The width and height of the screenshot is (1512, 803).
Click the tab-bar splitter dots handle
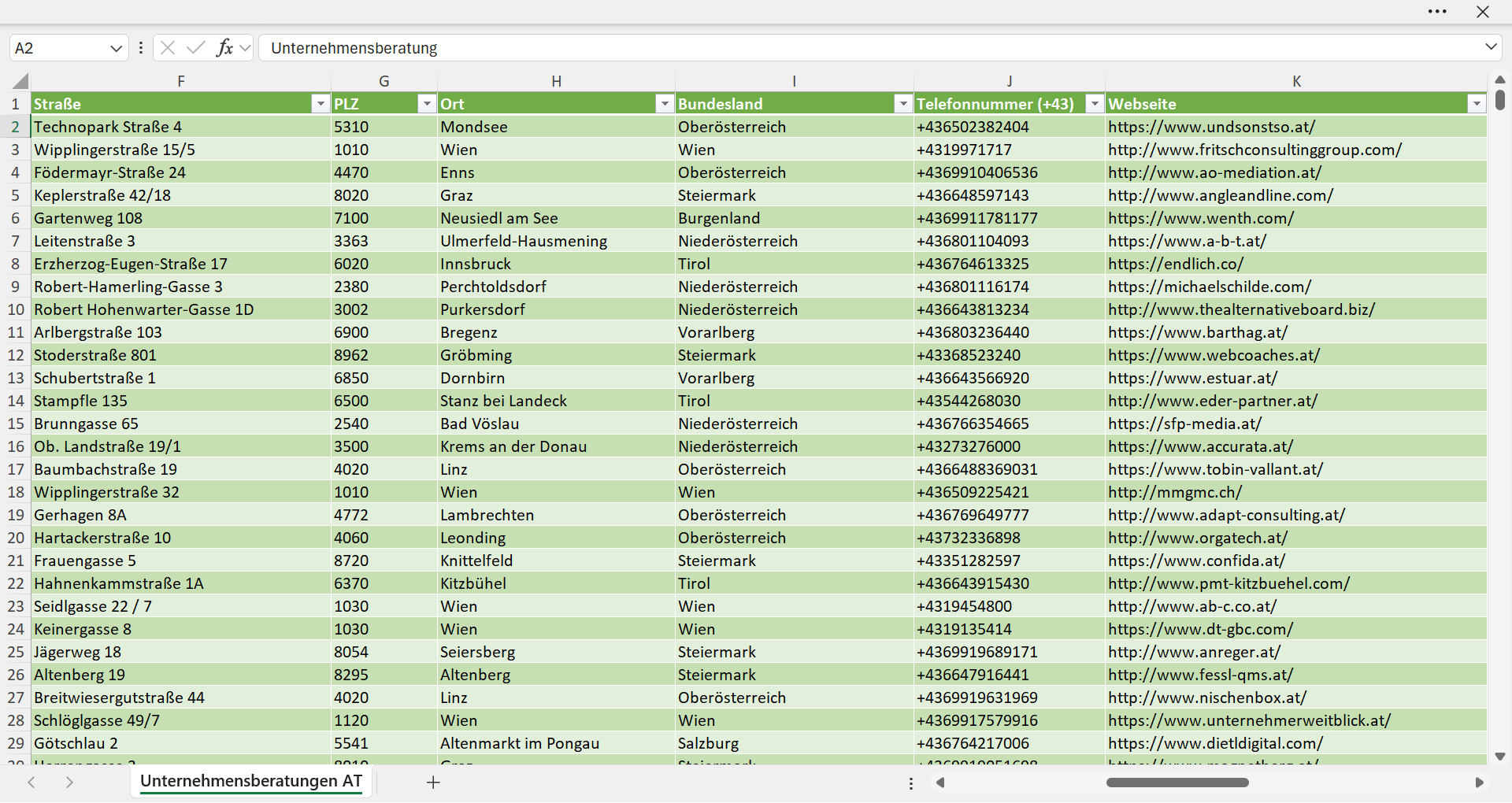click(911, 783)
